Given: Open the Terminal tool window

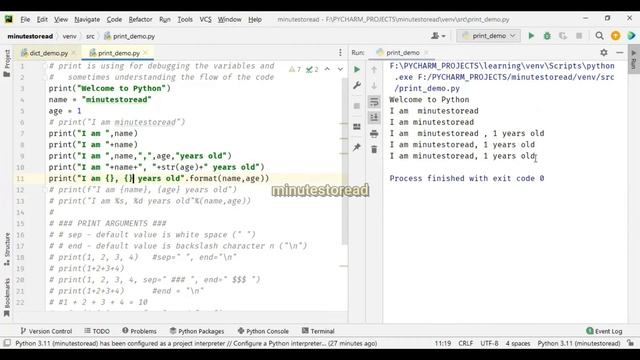Looking at the screenshot, I should tap(318, 331).
